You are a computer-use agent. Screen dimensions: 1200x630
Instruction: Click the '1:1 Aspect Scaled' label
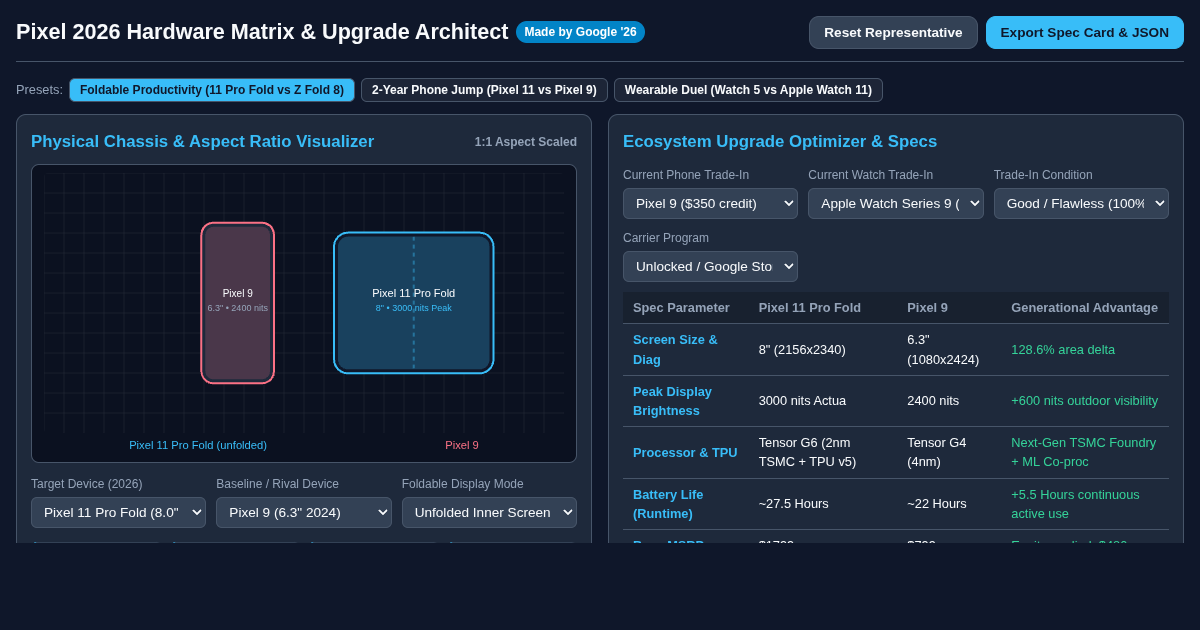click(526, 142)
